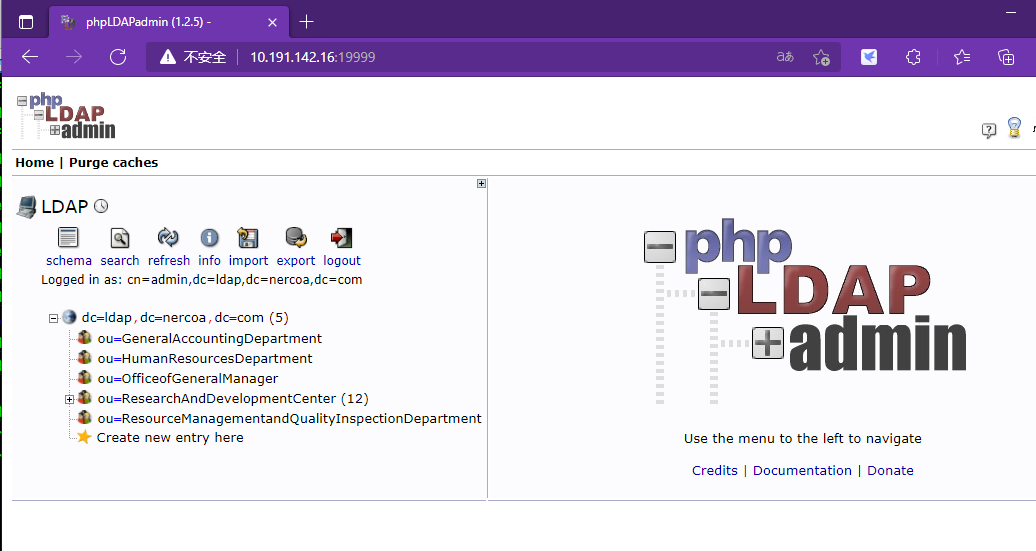Viewport: 1036px width, 551px height.
Task: Click the star icon for new entry
Action: (x=84, y=437)
